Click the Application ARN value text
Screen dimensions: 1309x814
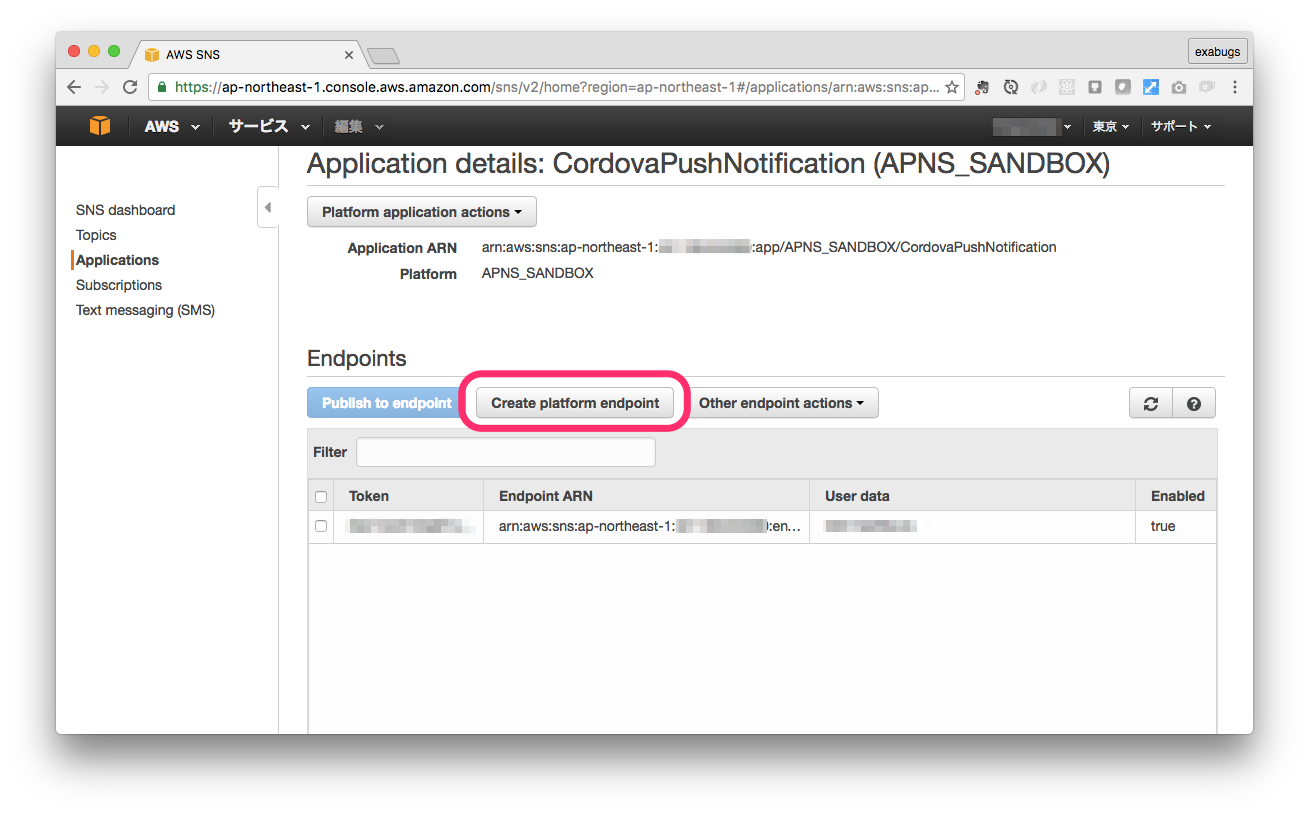[x=769, y=247]
